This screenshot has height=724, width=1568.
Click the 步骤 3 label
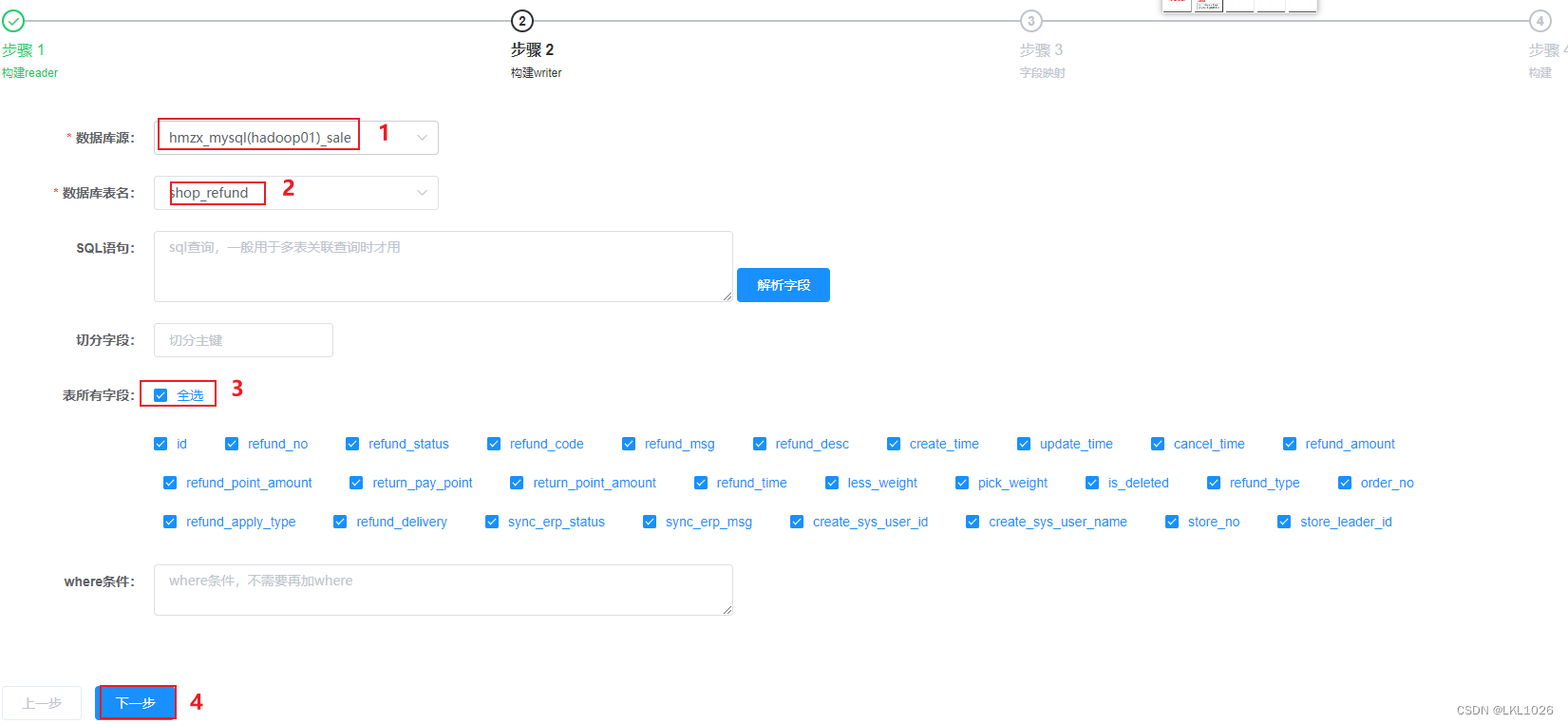tap(1042, 49)
